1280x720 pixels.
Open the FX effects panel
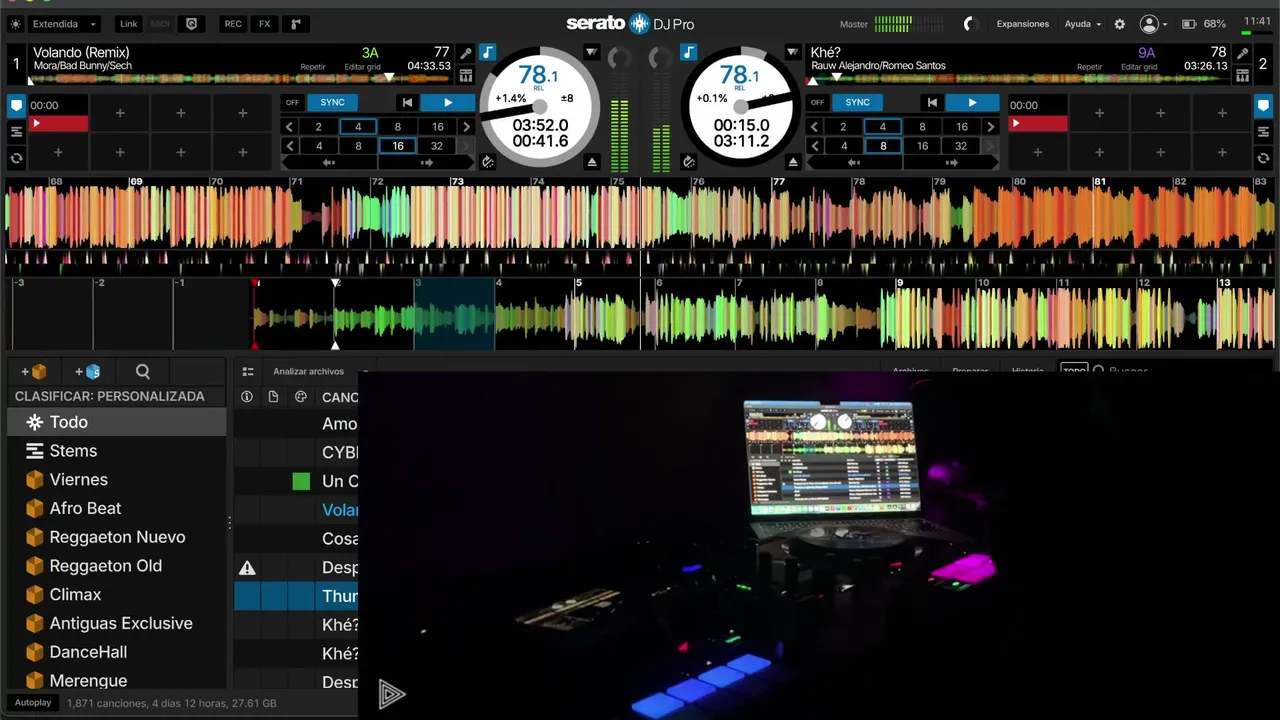(x=264, y=24)
